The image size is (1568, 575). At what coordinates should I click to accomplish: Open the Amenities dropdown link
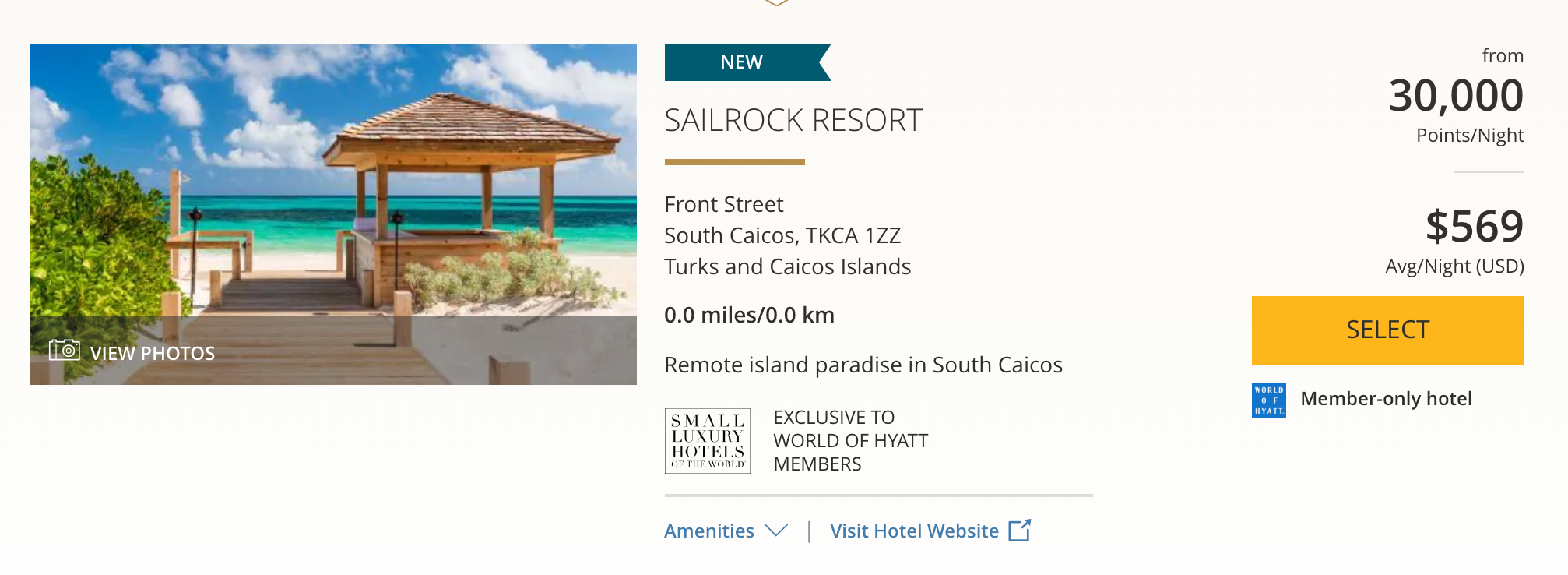[x=709, y=531]
